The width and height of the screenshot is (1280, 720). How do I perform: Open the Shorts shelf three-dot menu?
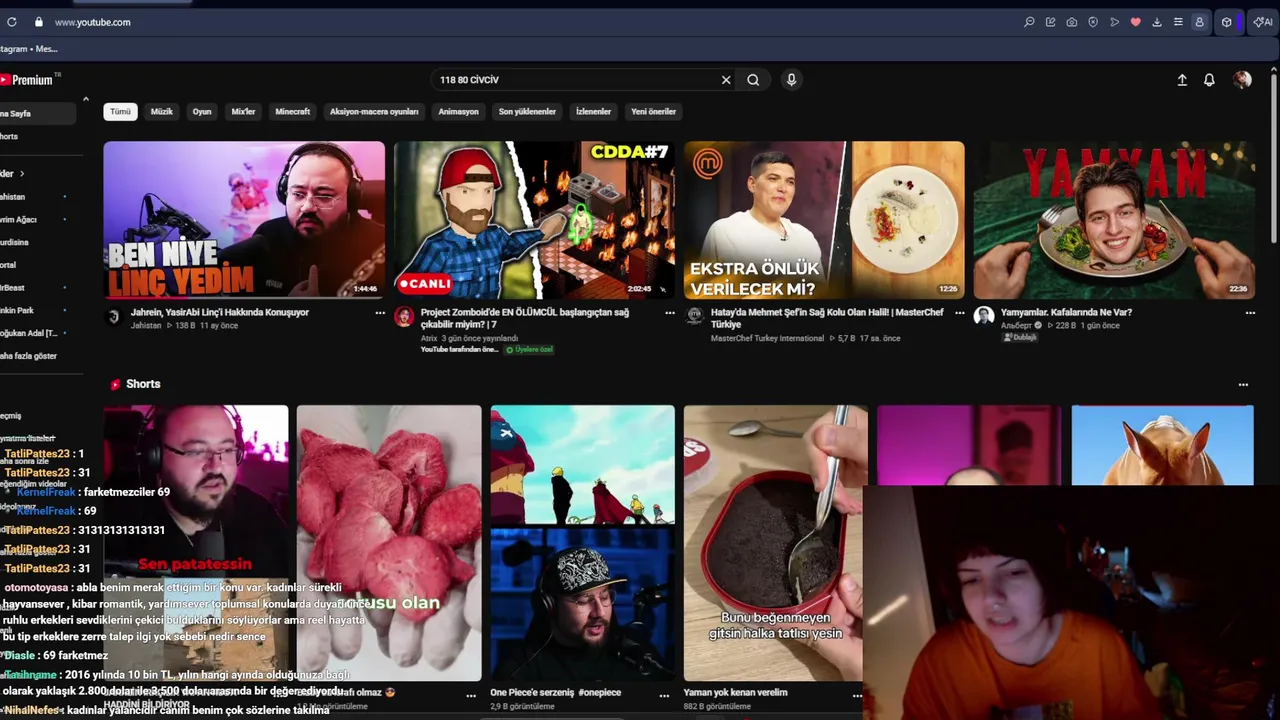tap(1243, 385)
